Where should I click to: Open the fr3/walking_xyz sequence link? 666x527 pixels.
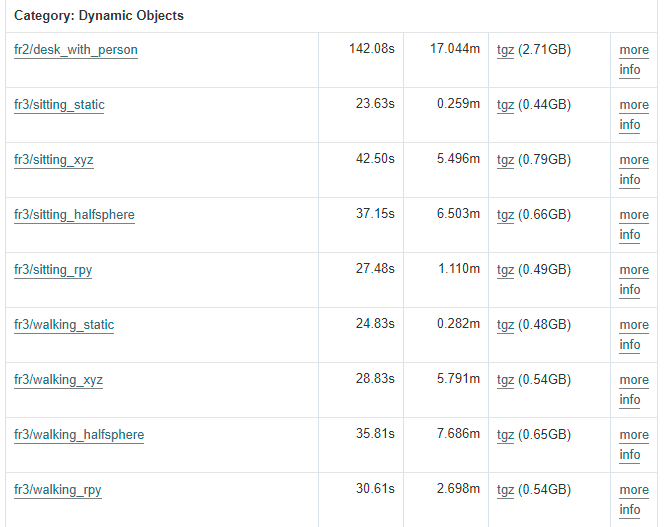pos(58,380)
